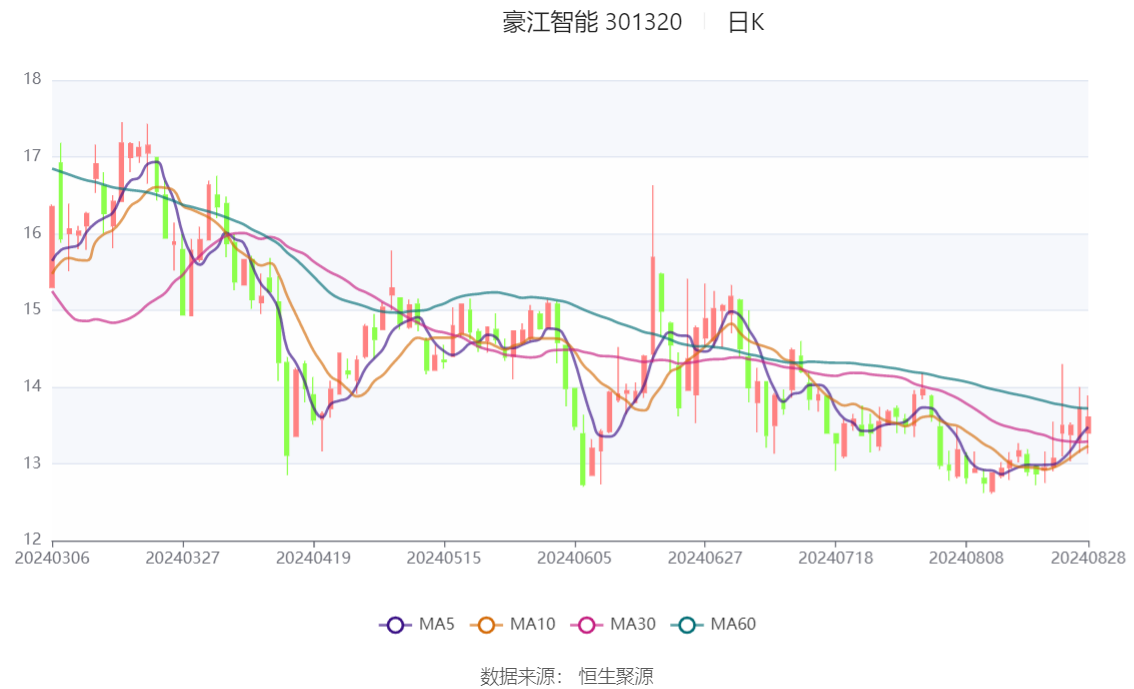Click x-axis date label 20240327
1134x689 pixels.
click(x=182, y=558)
